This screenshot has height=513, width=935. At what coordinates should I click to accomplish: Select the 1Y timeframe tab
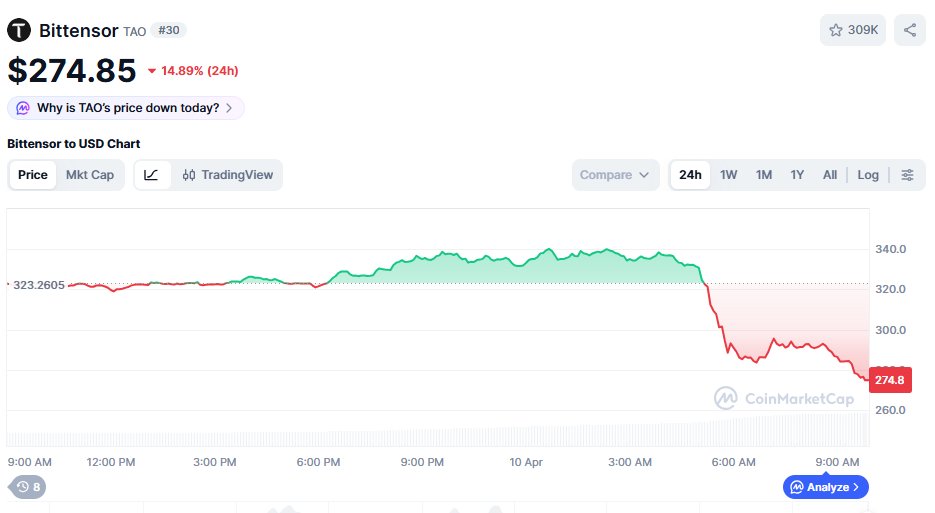(797, 175)
